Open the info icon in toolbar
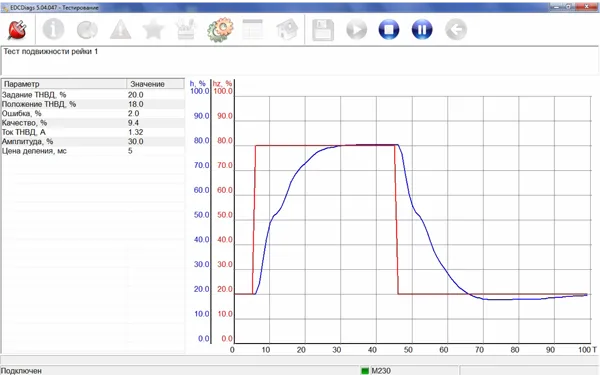This screenshot has height=375, width=600. [x=53, y=29]
